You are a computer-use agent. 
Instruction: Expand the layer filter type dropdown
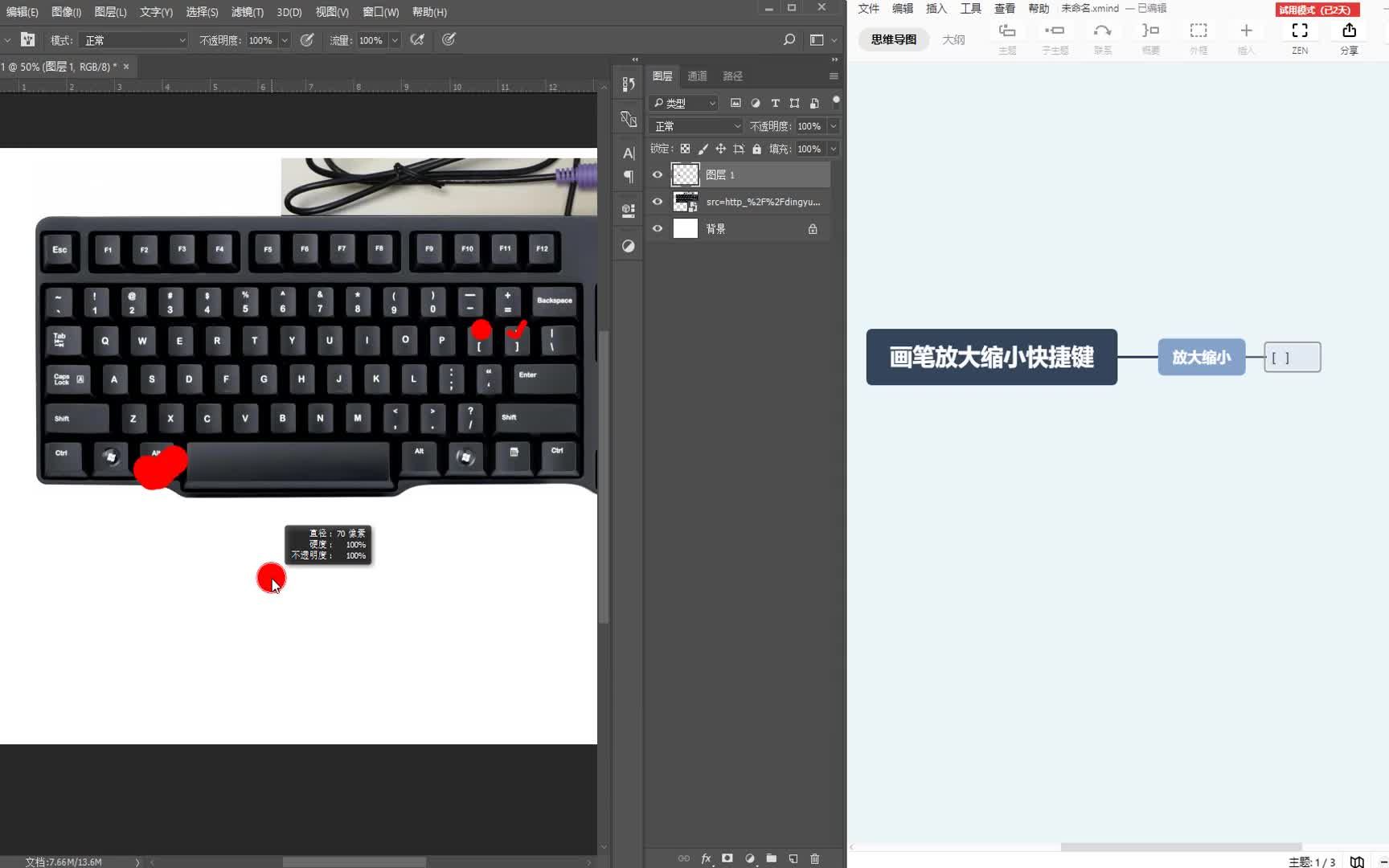(x=712, y=103)
